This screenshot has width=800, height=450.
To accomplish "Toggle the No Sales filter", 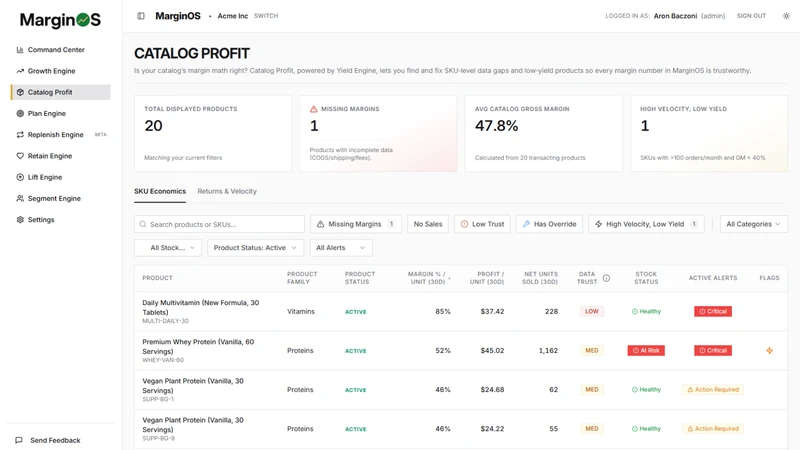I will [x=428, y=224].
